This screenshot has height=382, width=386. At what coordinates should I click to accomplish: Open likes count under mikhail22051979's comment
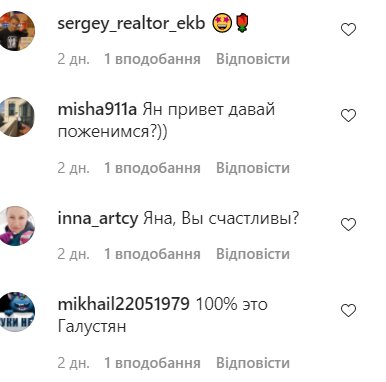point(152,363)
